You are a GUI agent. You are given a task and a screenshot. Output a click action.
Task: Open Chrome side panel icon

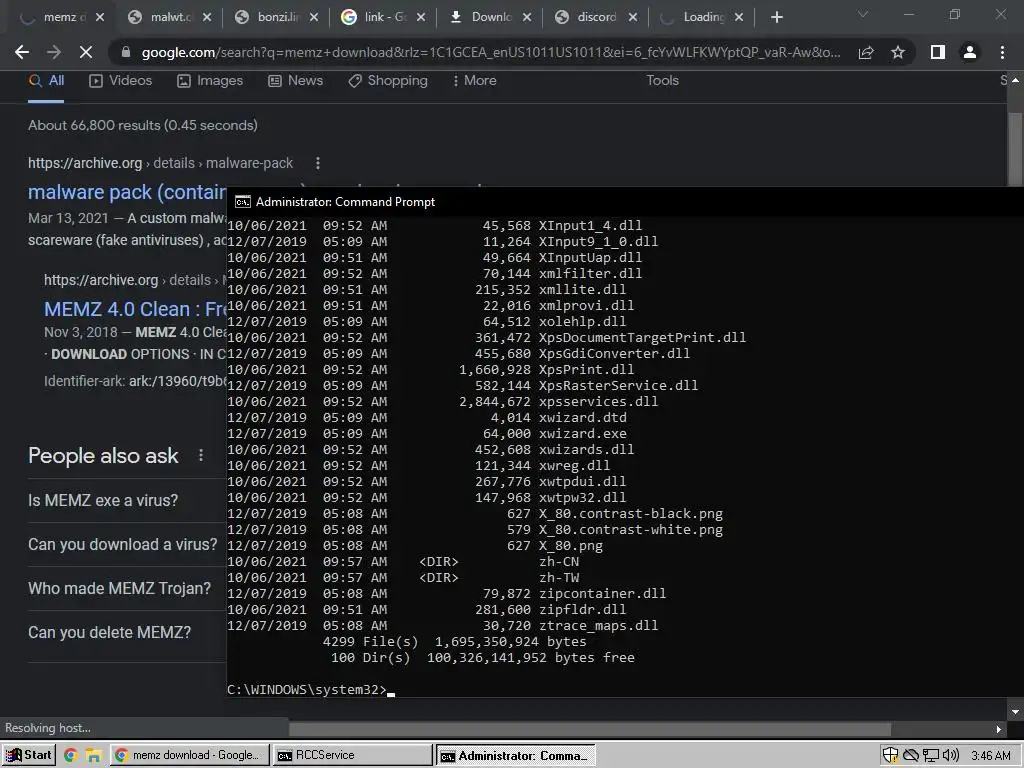pyautogui.click(x=938, y=52)
